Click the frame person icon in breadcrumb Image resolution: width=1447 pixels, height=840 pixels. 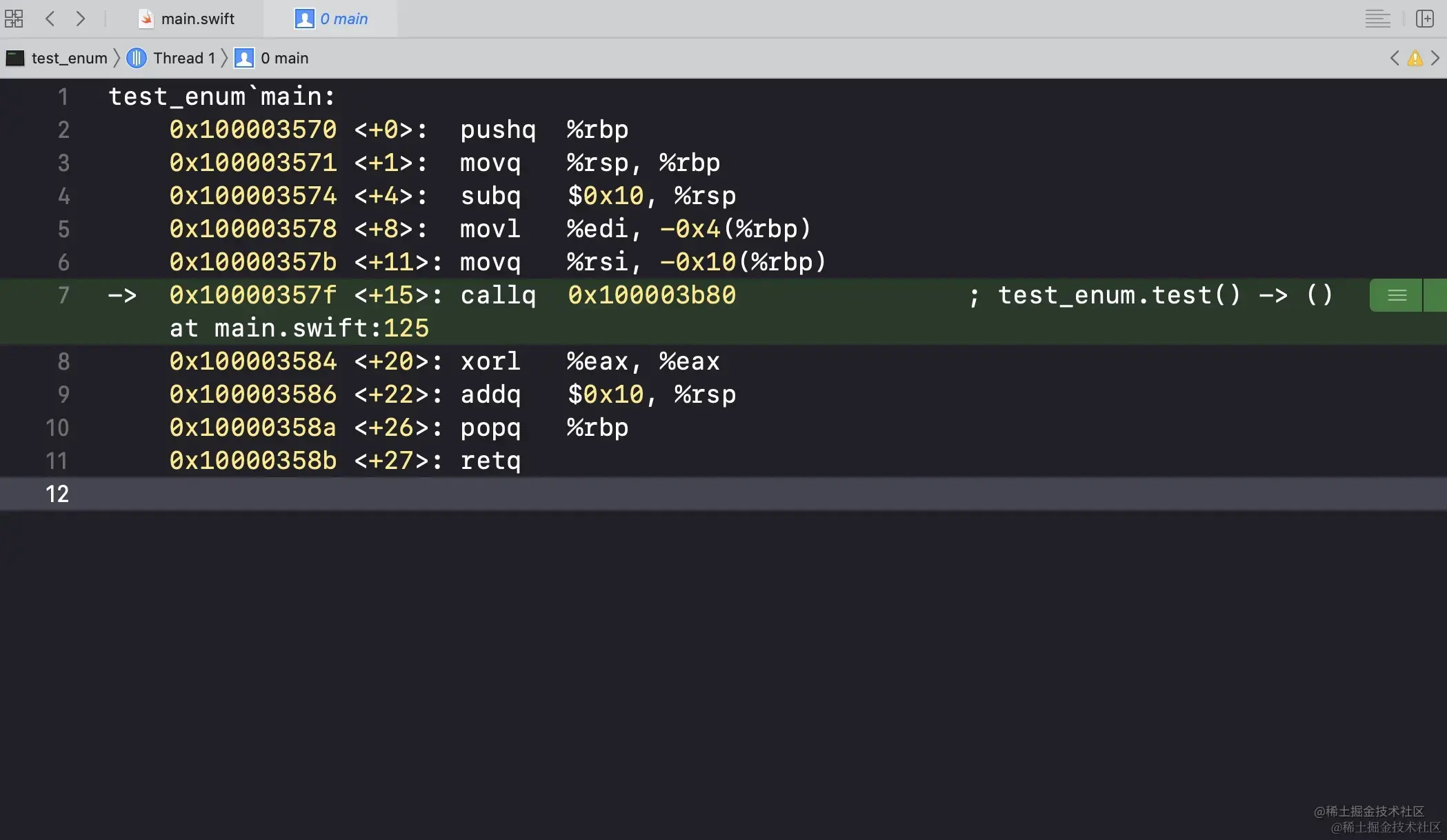point(244,58)
